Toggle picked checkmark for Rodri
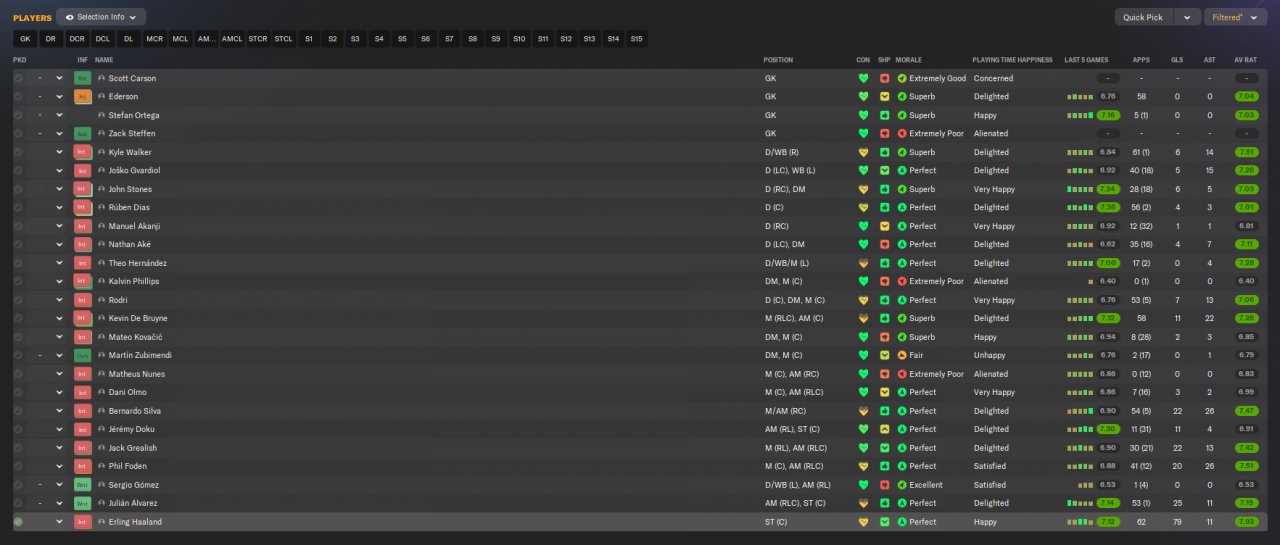 [18, 300]
